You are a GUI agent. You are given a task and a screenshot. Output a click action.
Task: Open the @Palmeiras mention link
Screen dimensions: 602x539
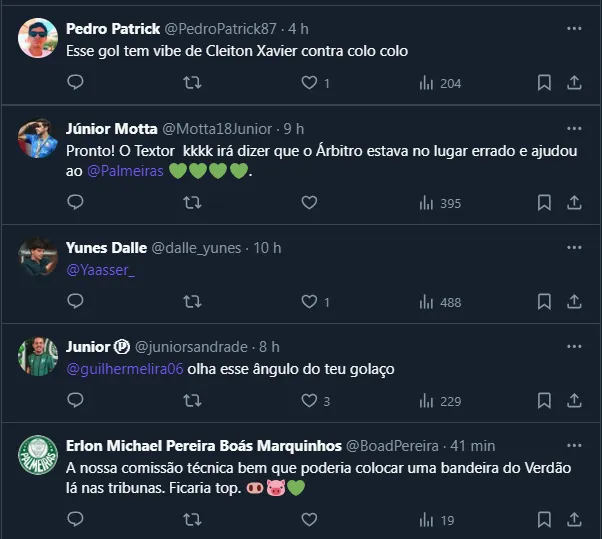(124, 172)
